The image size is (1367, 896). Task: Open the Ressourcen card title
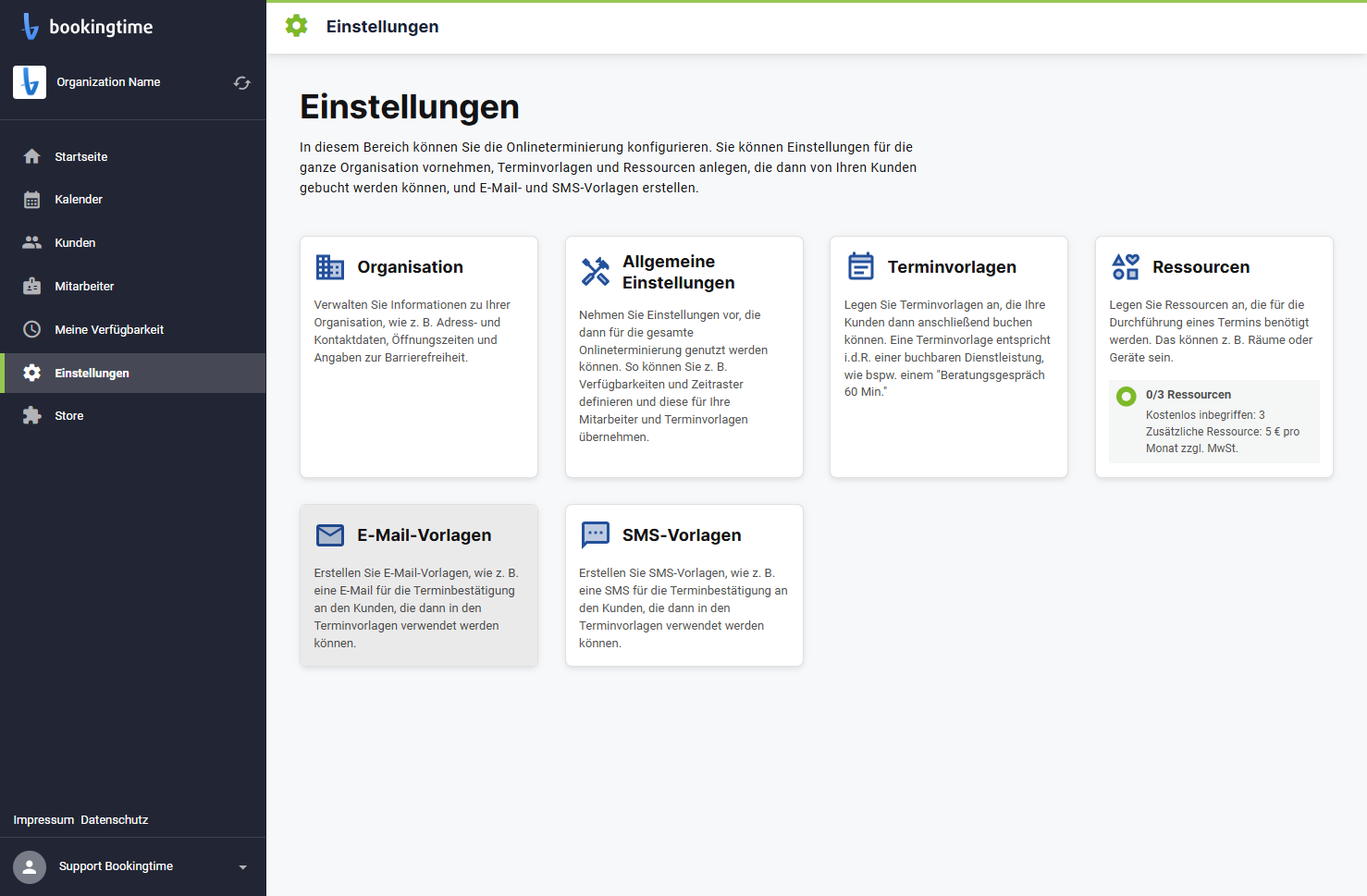(1201, 267)
